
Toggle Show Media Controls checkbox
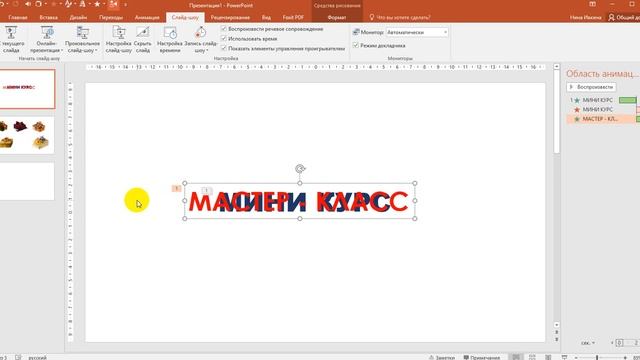pos(224,48)
